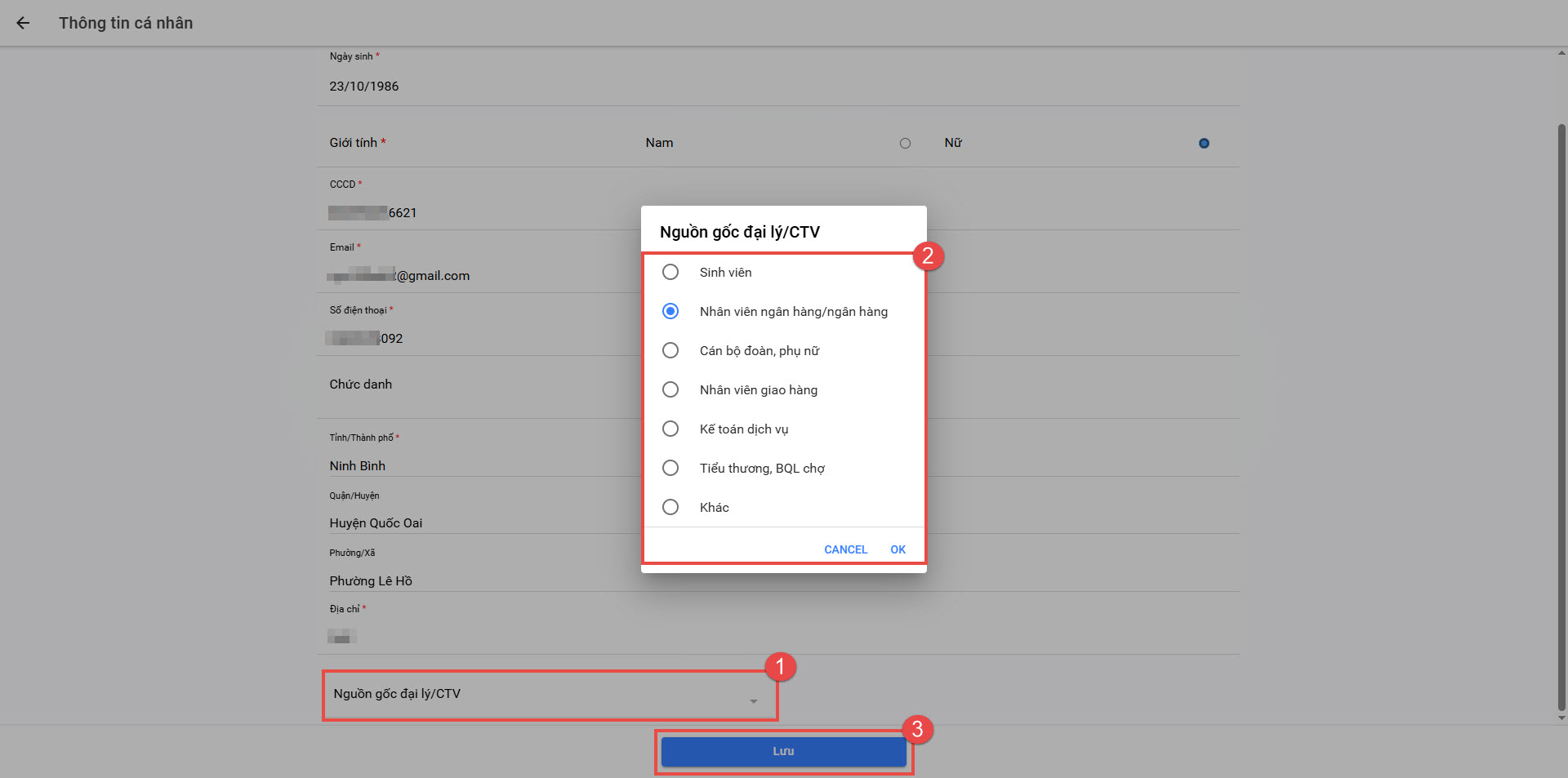Screen dimensions: 1568x778
Task: Choose Kế toán dịch vụ option
Action: point(670,429)
